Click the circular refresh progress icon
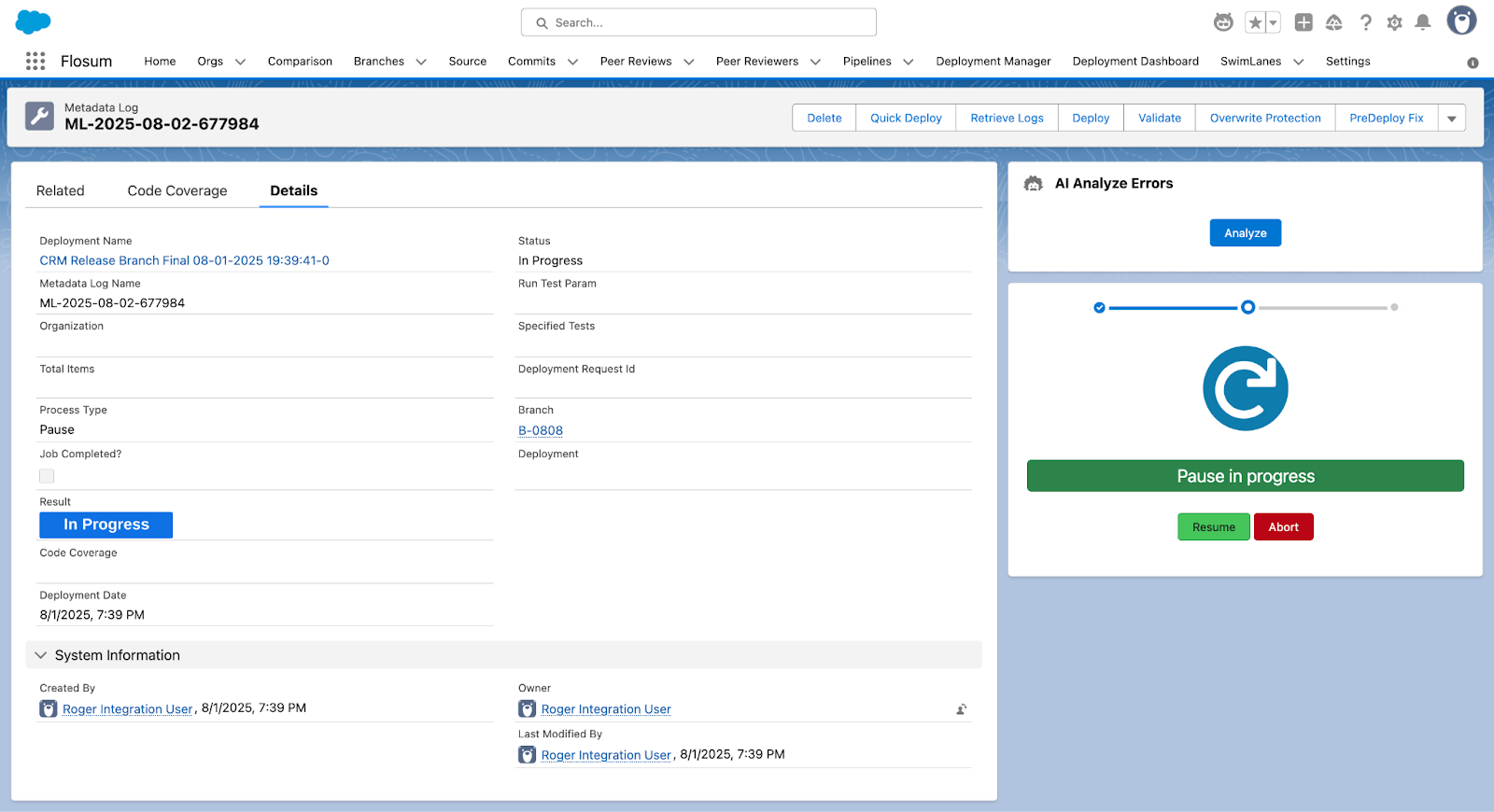The width and height of the screenshot is (1494, 812). 1246,388
